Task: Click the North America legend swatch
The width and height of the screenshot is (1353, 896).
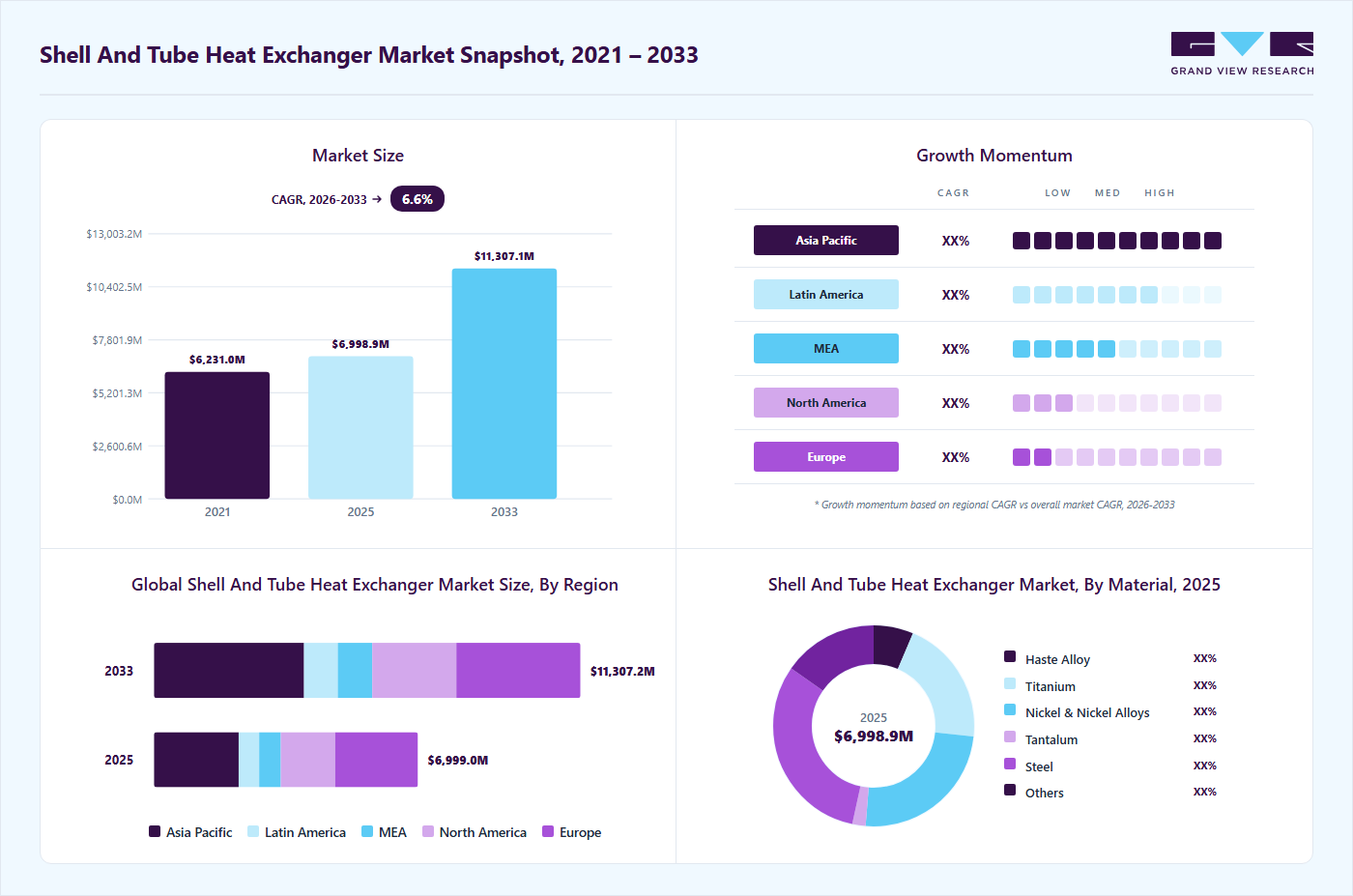Action: [x=428, y=831]
